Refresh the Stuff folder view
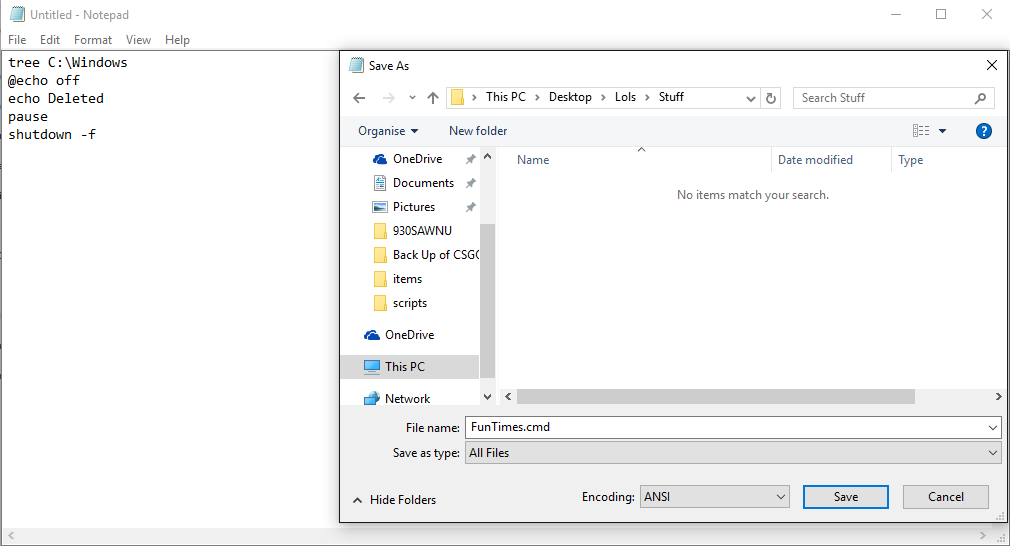1010x546 pixels. 770,98
